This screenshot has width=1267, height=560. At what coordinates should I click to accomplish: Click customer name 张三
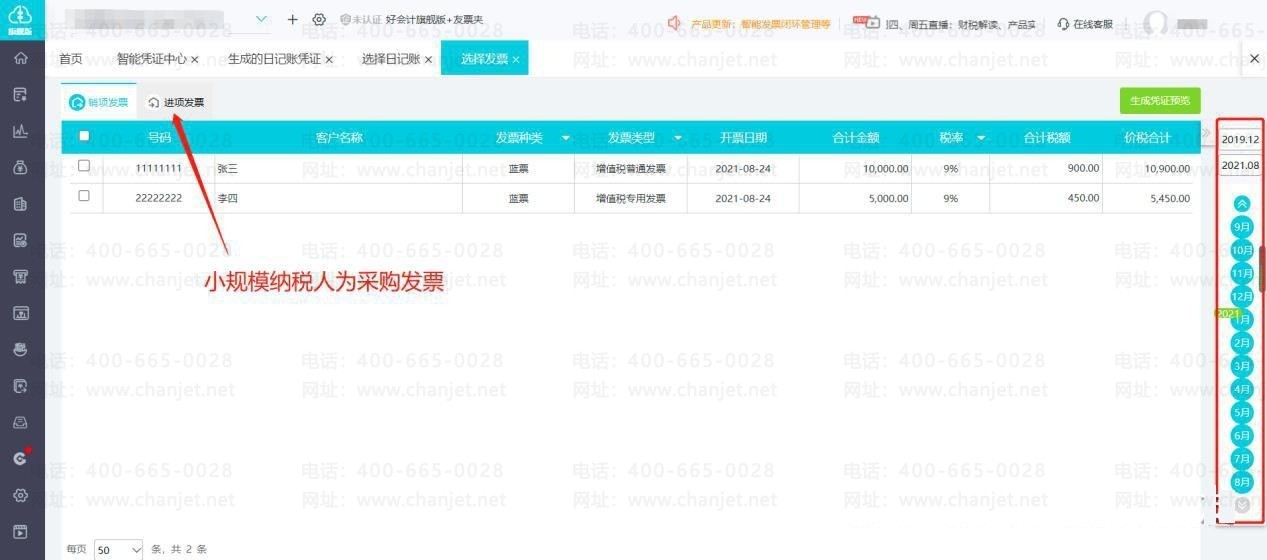[x=228, y=168]
